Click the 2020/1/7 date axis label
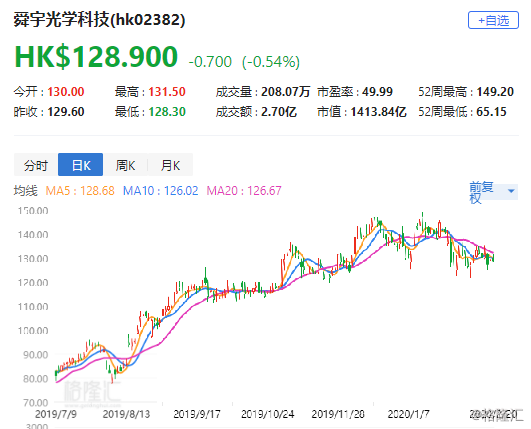This screenshot has height=429, width=531. click(x=408, y=414)
